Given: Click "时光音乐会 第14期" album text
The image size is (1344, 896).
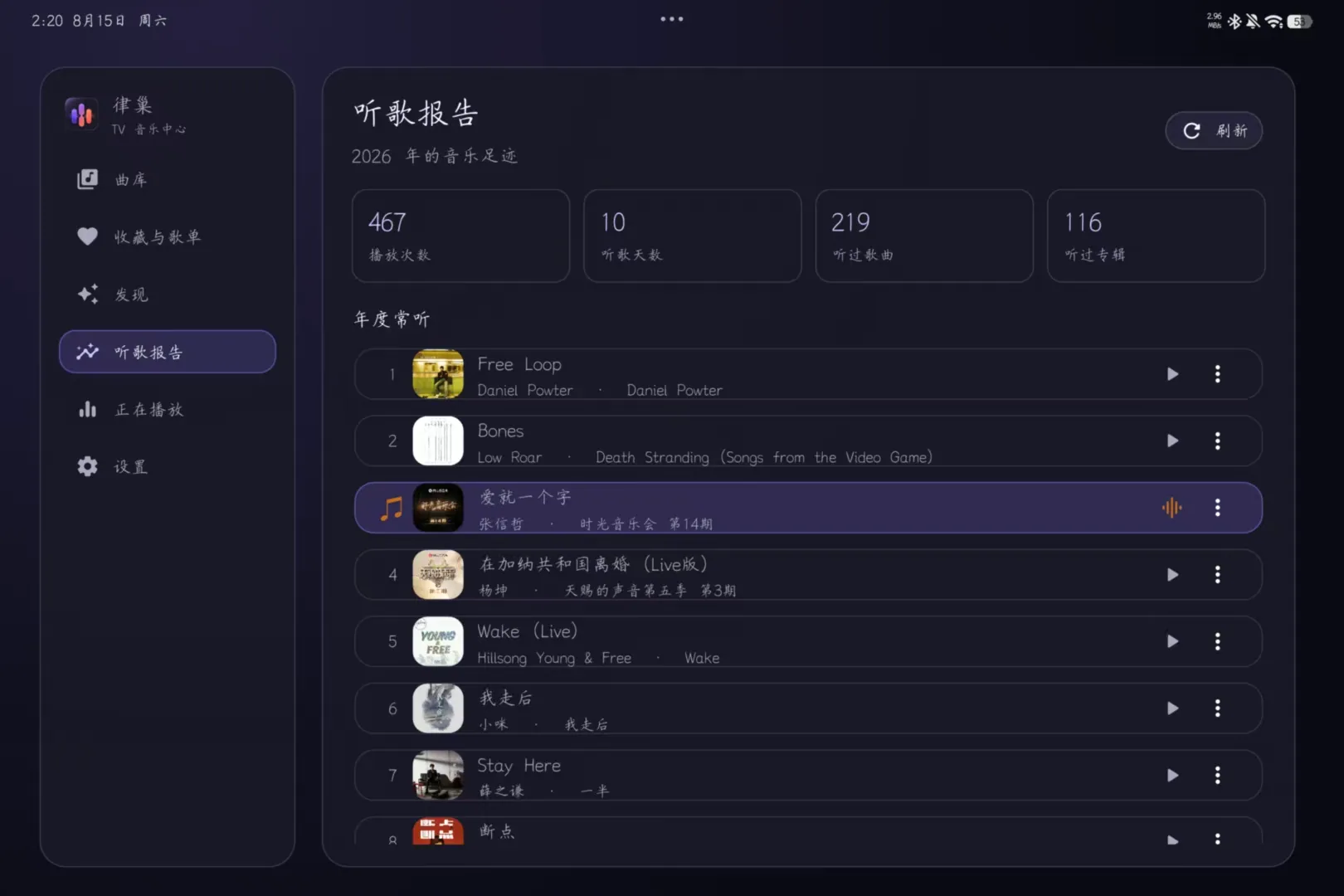Looking at the screenshot, I should point(646,523).
